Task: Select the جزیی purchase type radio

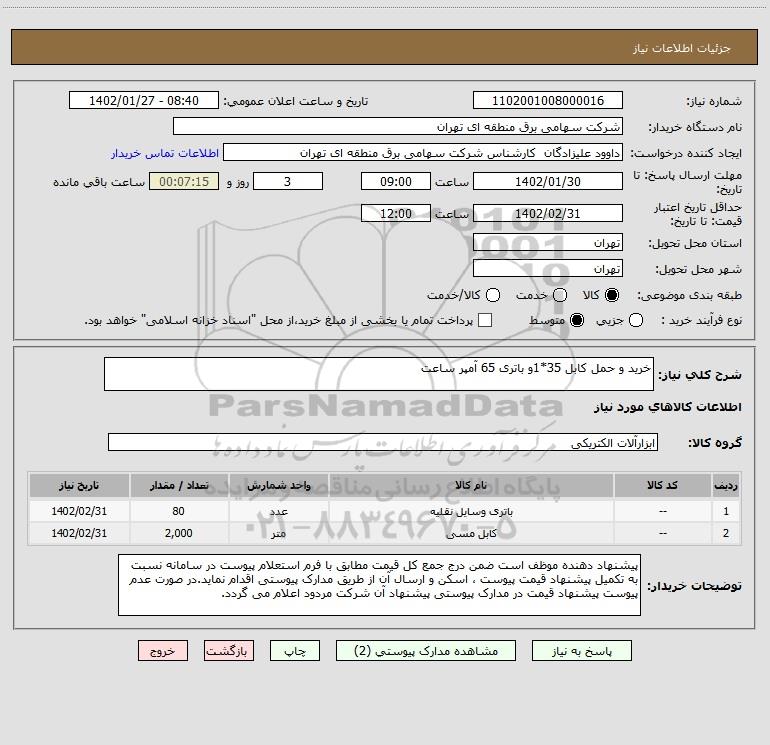Action: (x=636, y=320)
